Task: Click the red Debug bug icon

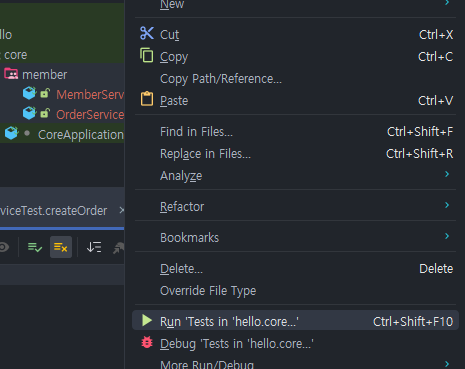Action: [147, 342]
